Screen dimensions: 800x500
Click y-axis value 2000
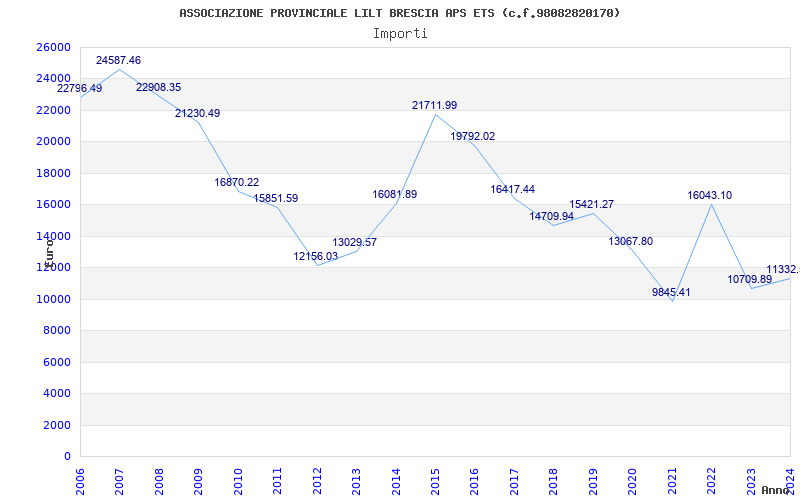click(56, 425)
